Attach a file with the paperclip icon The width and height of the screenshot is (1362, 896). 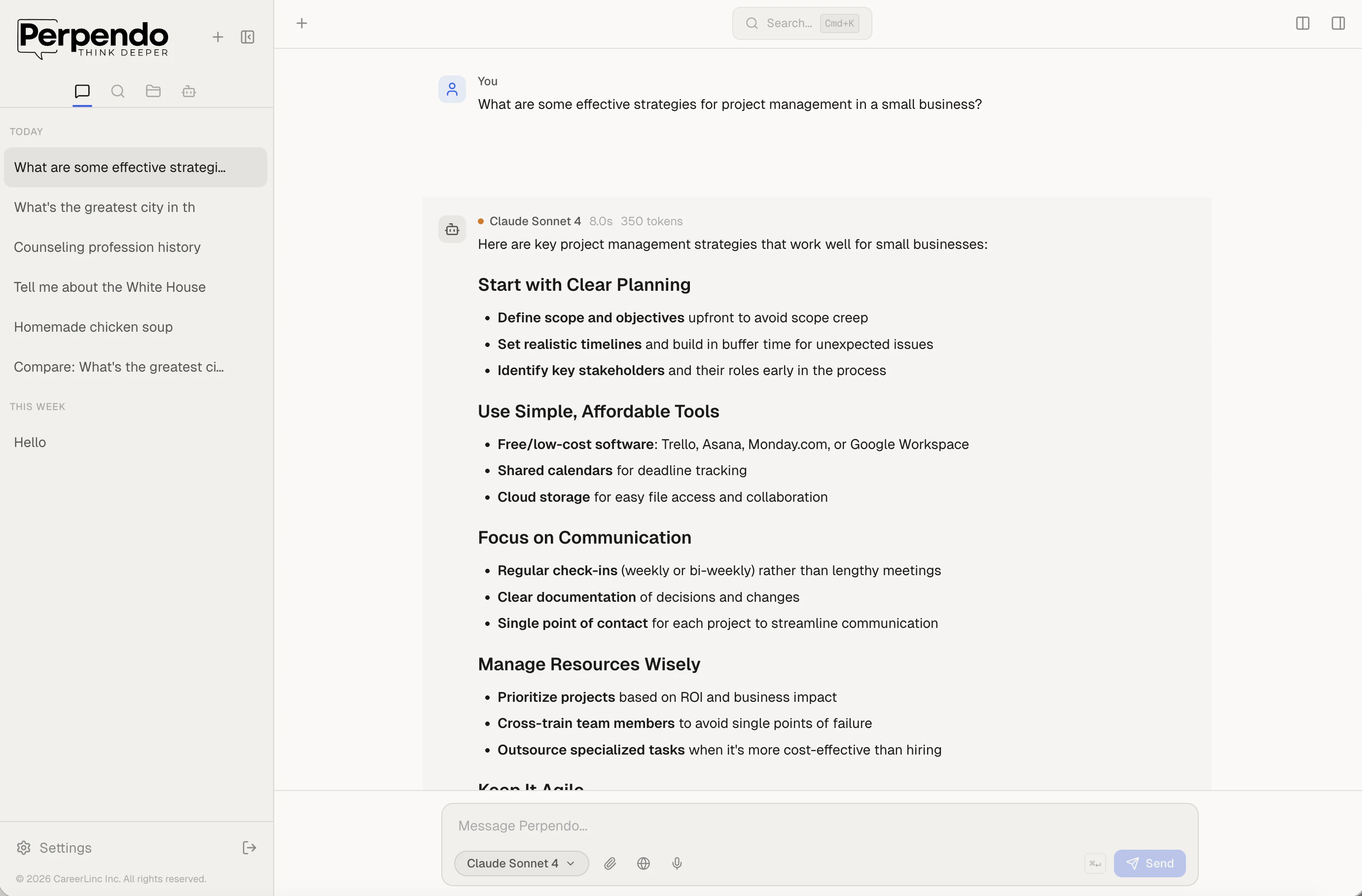(x=610, y=863)
